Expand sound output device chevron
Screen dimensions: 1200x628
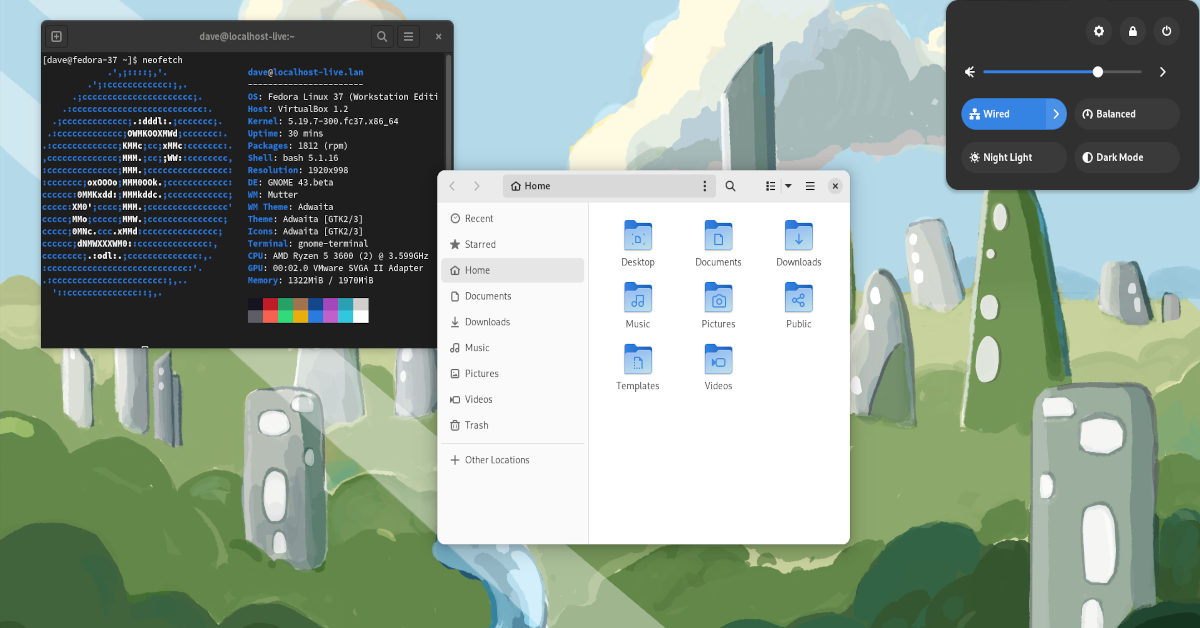(x=1162, y=72)
